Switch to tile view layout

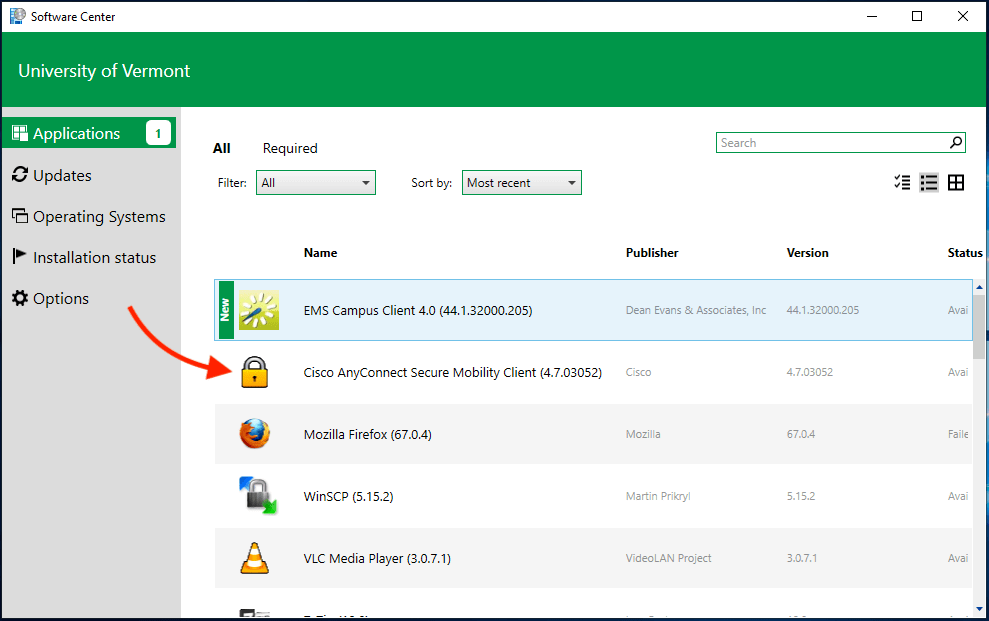tap(957, 182)
